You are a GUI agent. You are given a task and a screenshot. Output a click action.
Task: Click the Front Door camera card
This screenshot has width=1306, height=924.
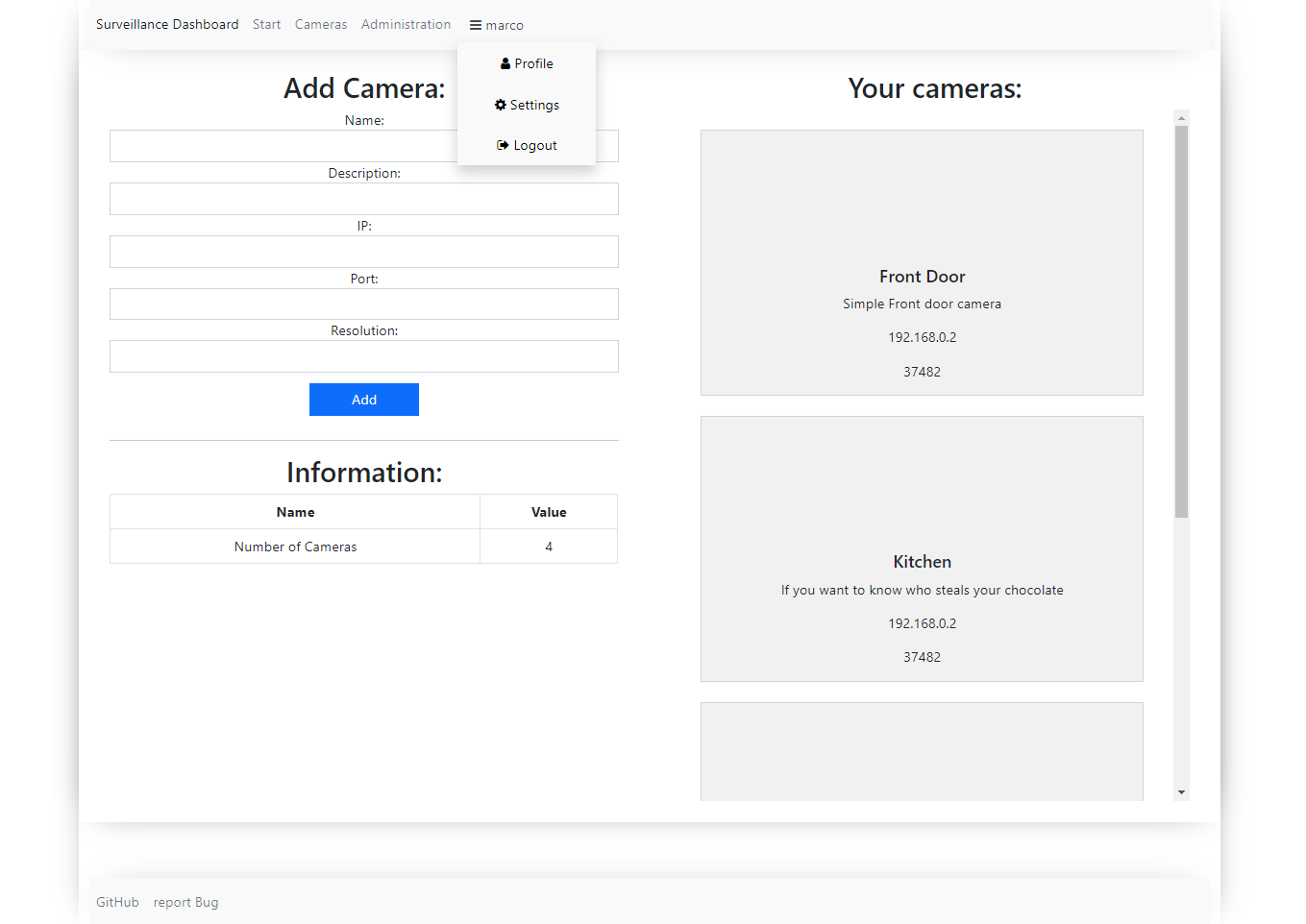pos(922,262)
